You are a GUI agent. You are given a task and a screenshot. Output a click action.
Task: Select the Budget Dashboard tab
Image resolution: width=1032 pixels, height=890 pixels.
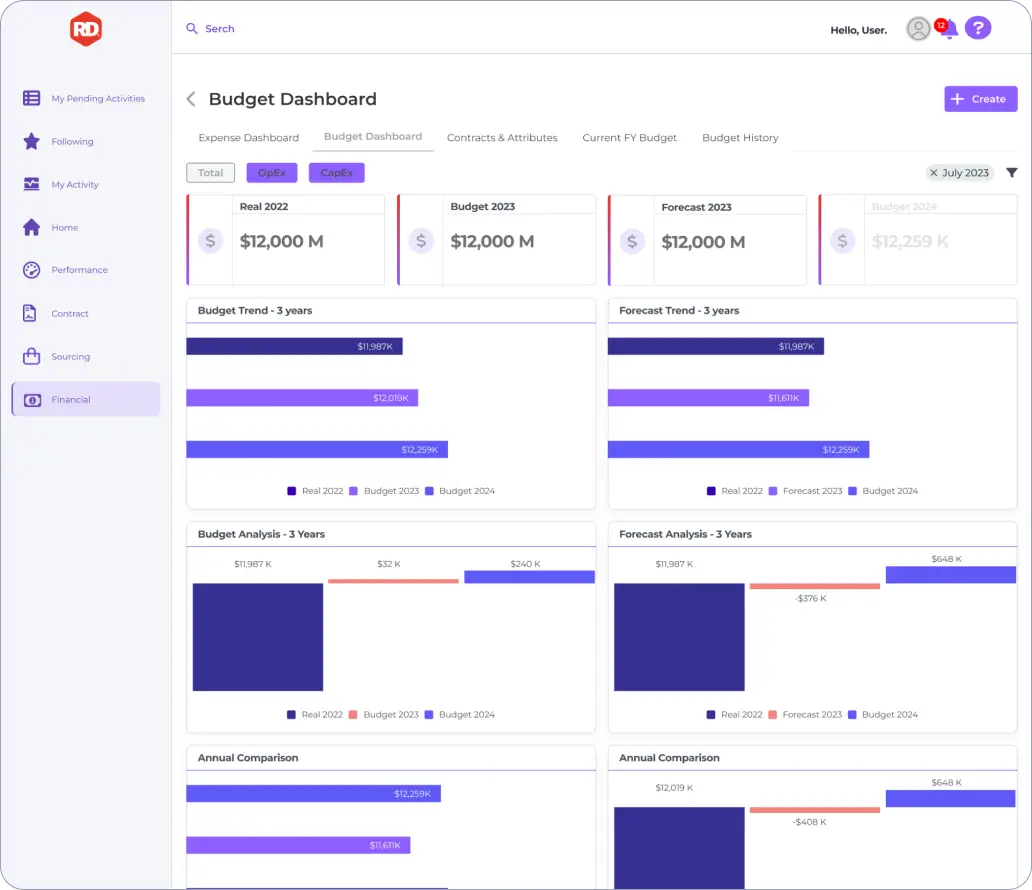click(373, 136)
